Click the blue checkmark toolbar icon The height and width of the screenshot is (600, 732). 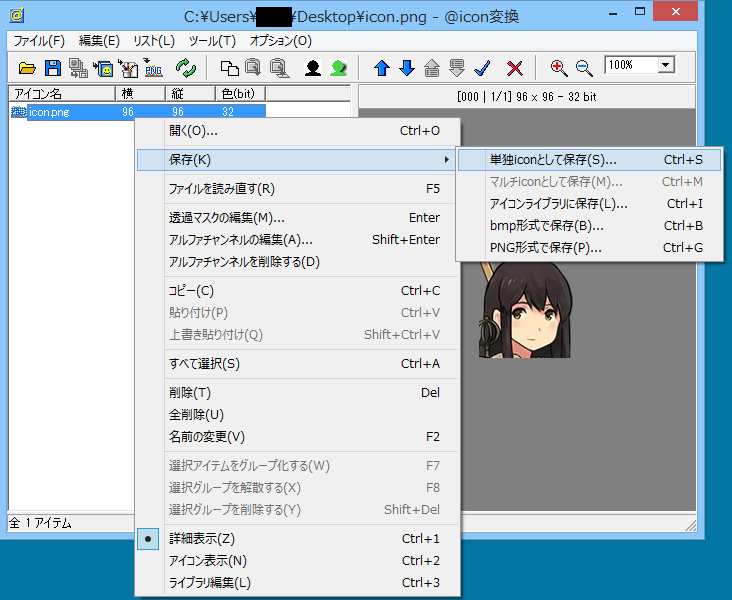482,68
